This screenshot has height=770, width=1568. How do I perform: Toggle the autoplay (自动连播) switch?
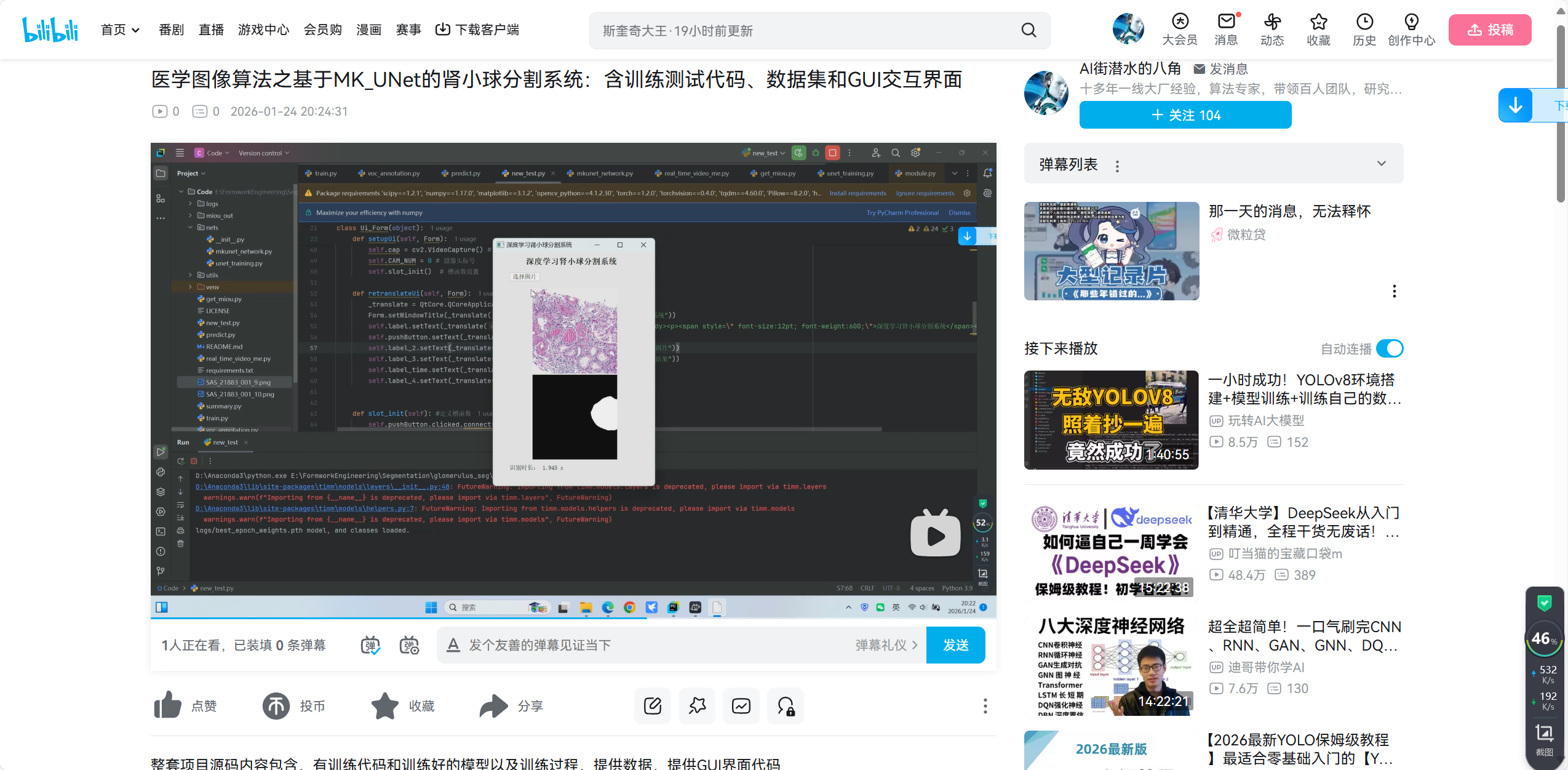tap(1390, 348)
